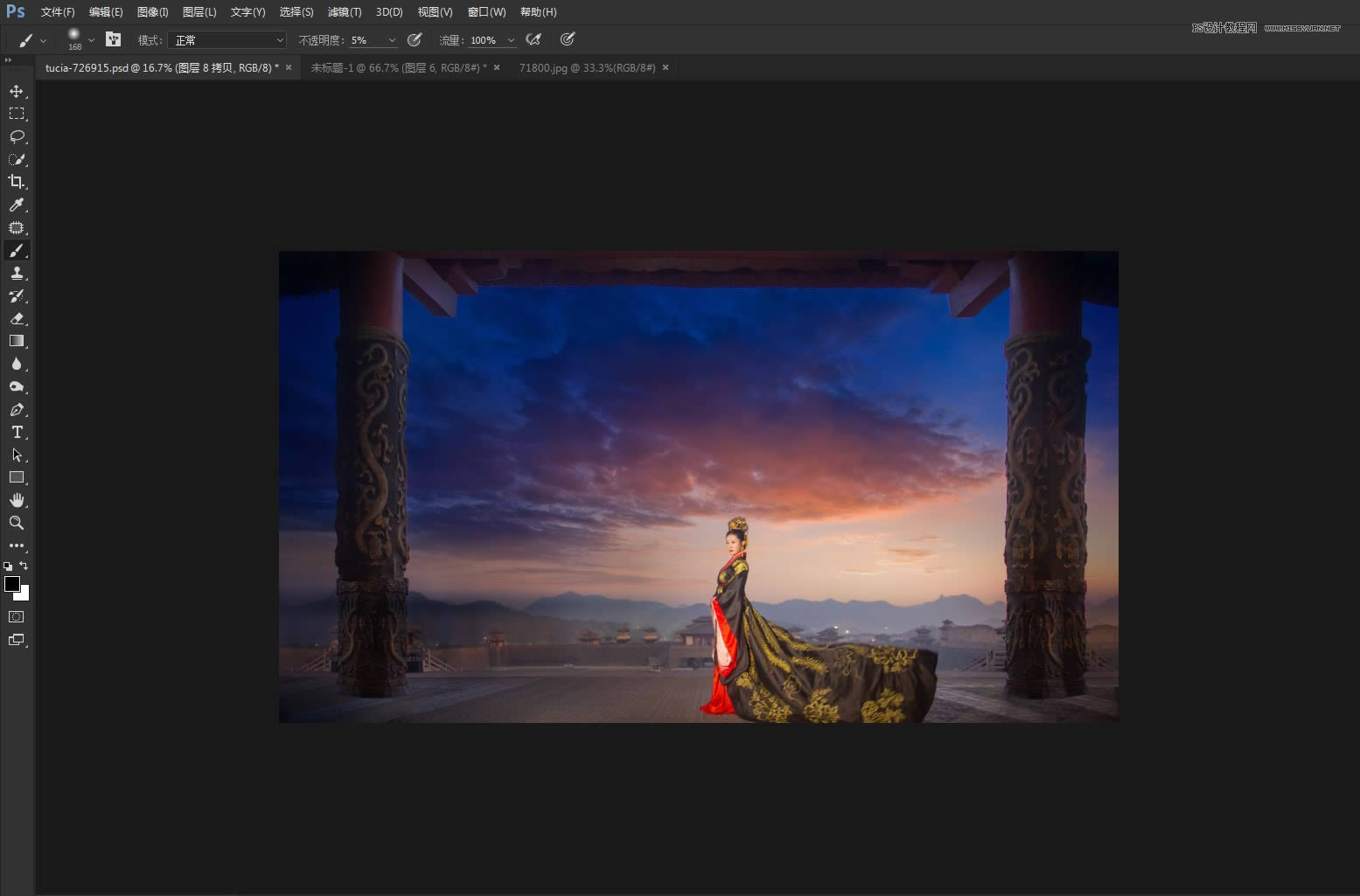
Task: Open the 滤镜(T) menu
Action: click(344, 12)
